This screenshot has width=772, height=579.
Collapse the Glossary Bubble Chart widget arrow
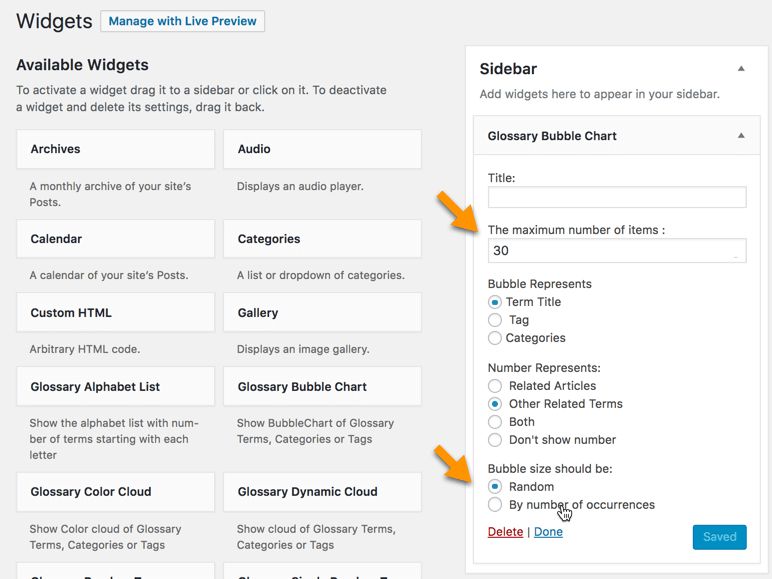(741, 136)
